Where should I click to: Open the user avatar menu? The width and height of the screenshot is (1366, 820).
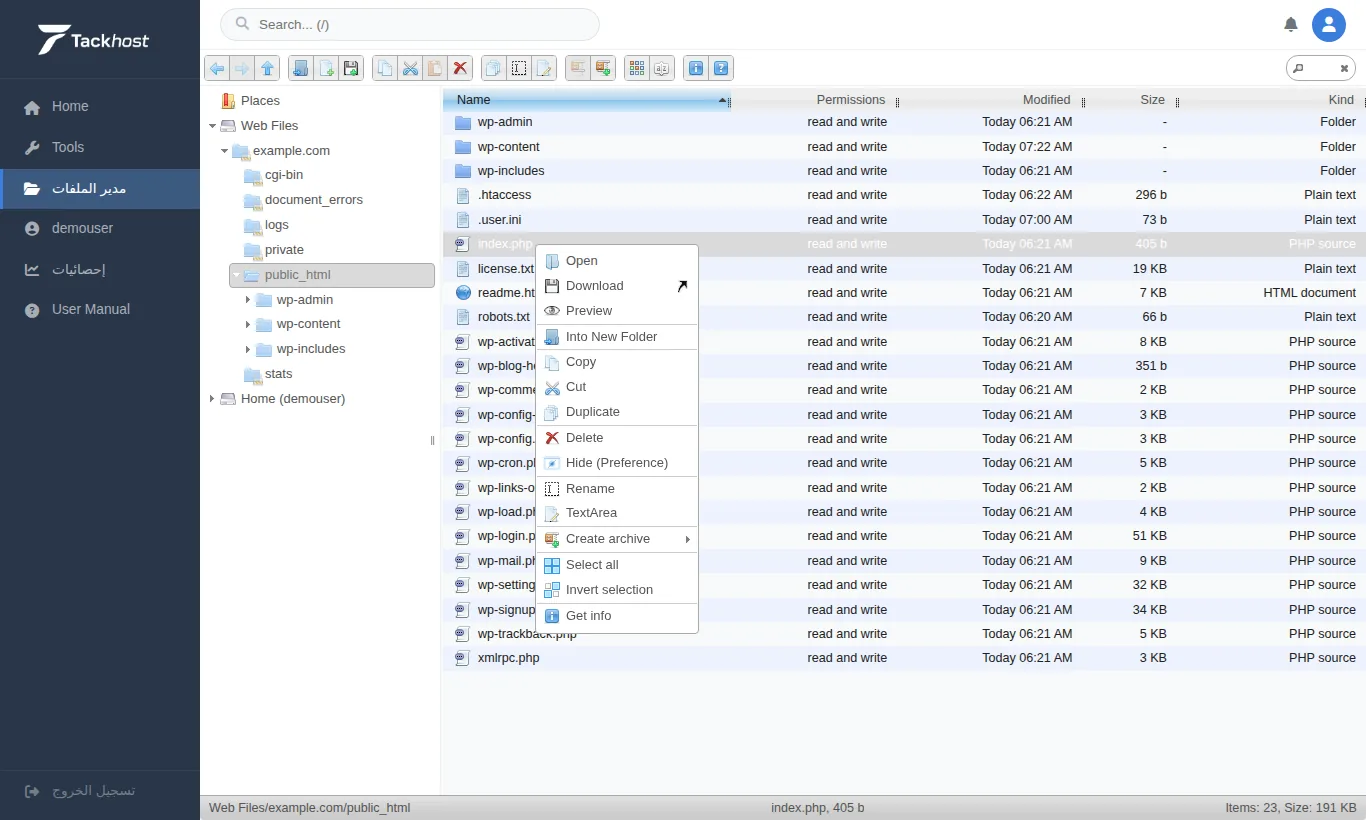point(1329,24)
